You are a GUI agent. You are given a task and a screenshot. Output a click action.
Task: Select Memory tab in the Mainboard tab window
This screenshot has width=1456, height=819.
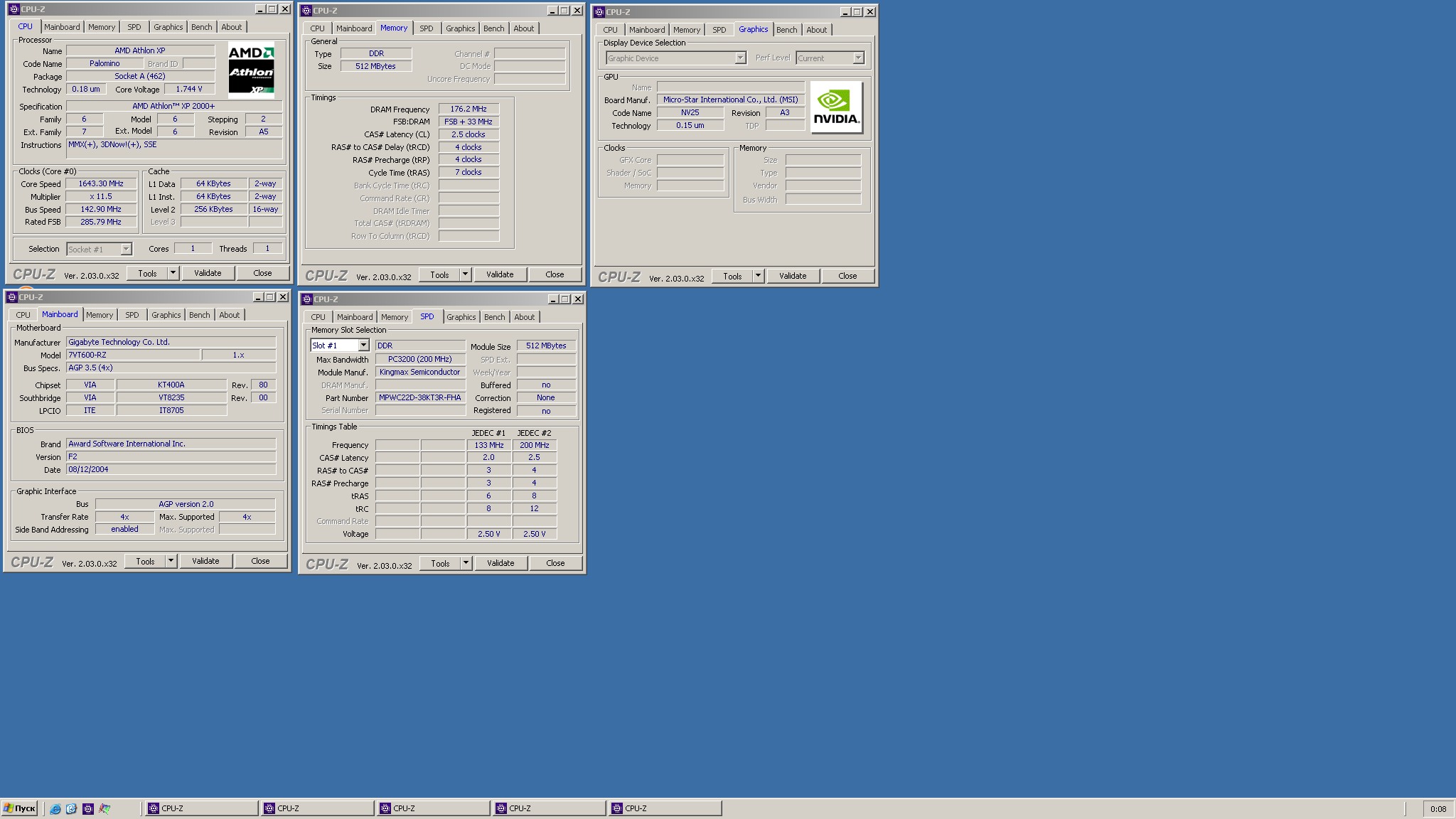pyautogui.click(x=100, y=315)
